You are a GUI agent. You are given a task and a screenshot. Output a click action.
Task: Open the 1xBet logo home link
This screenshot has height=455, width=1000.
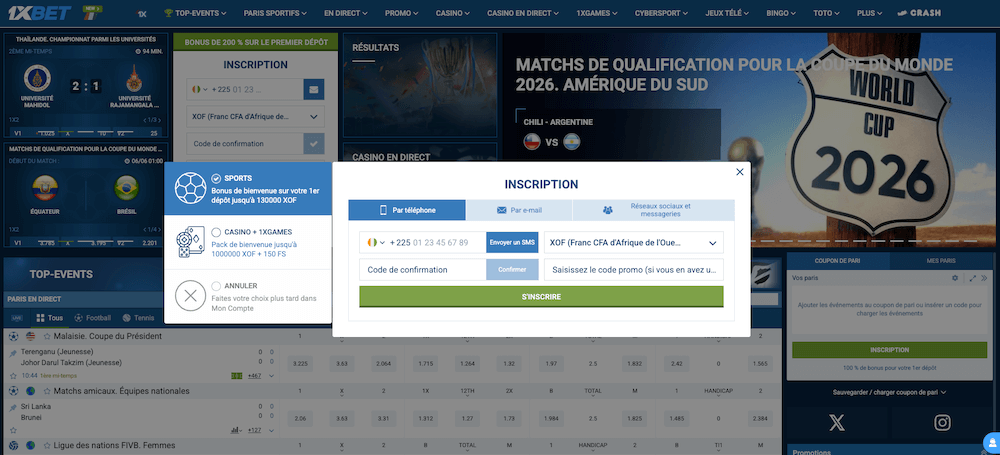tap(42, 12)
